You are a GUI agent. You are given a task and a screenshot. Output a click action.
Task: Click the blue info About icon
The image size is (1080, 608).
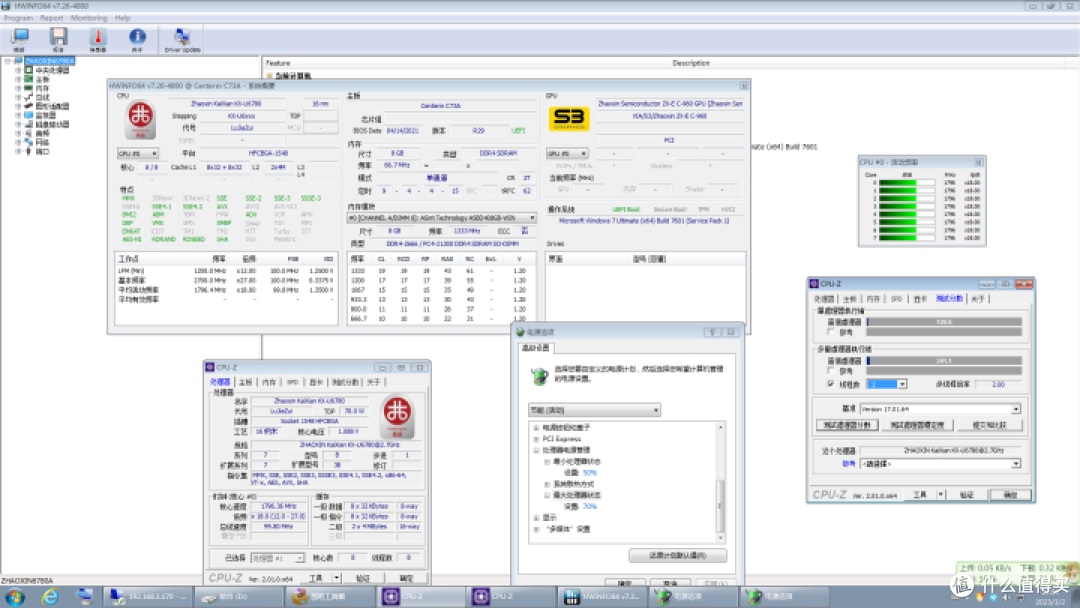(137, 36)
